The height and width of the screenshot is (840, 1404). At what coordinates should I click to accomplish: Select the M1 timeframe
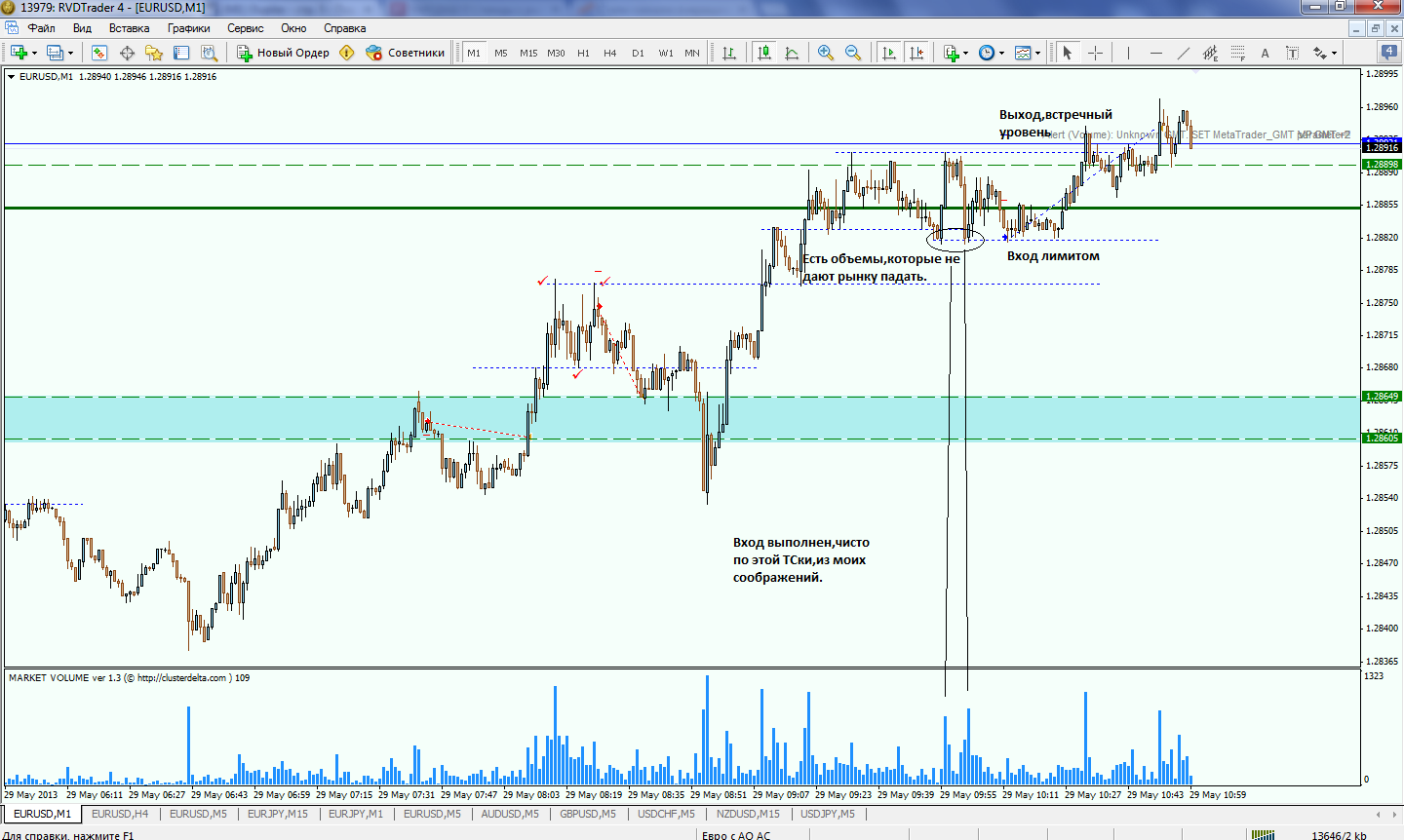pyautogui.click(x=474, y=53)
